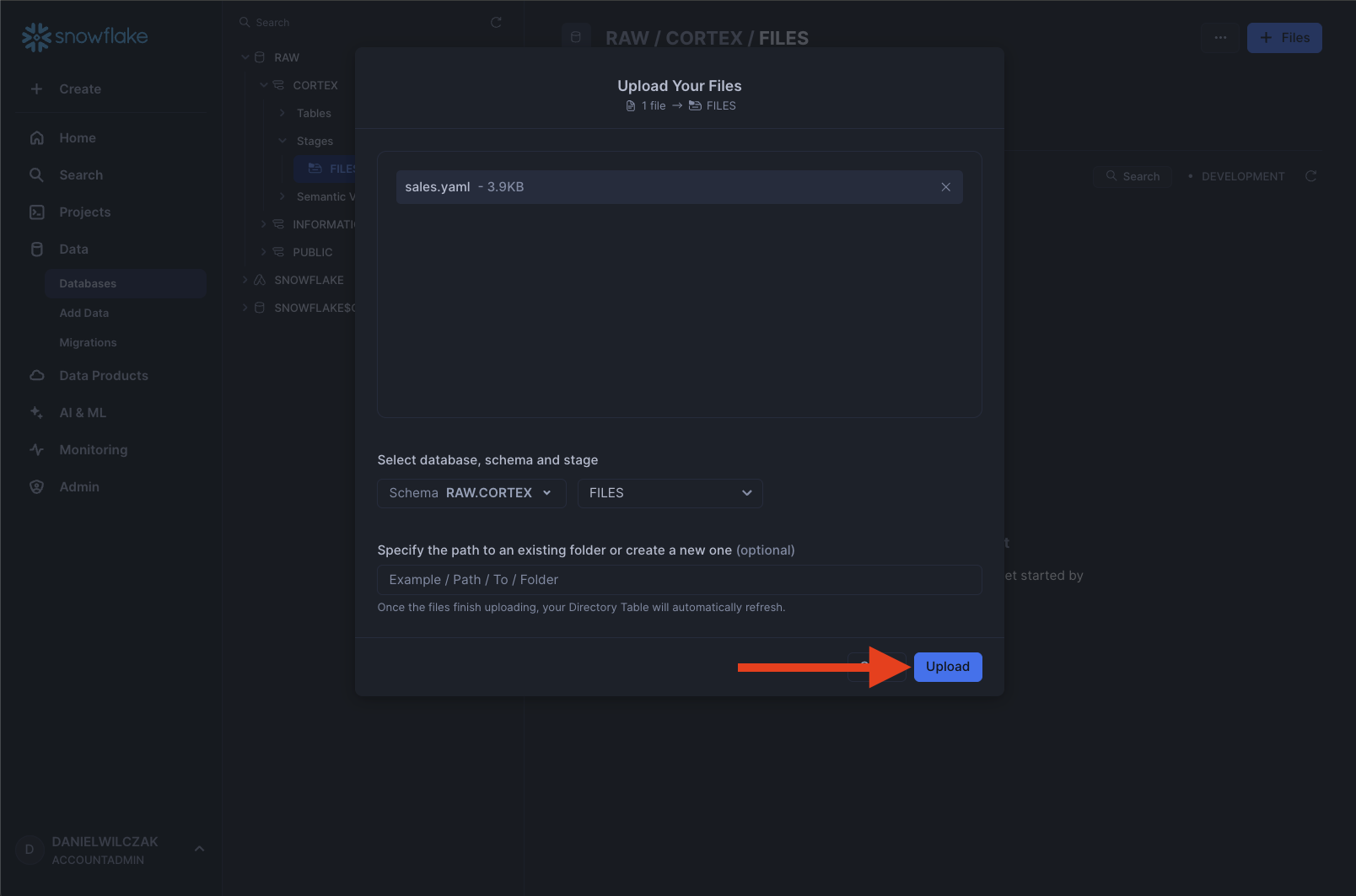Select Databases under Data

pyautogui.click(x=126, y=283)
